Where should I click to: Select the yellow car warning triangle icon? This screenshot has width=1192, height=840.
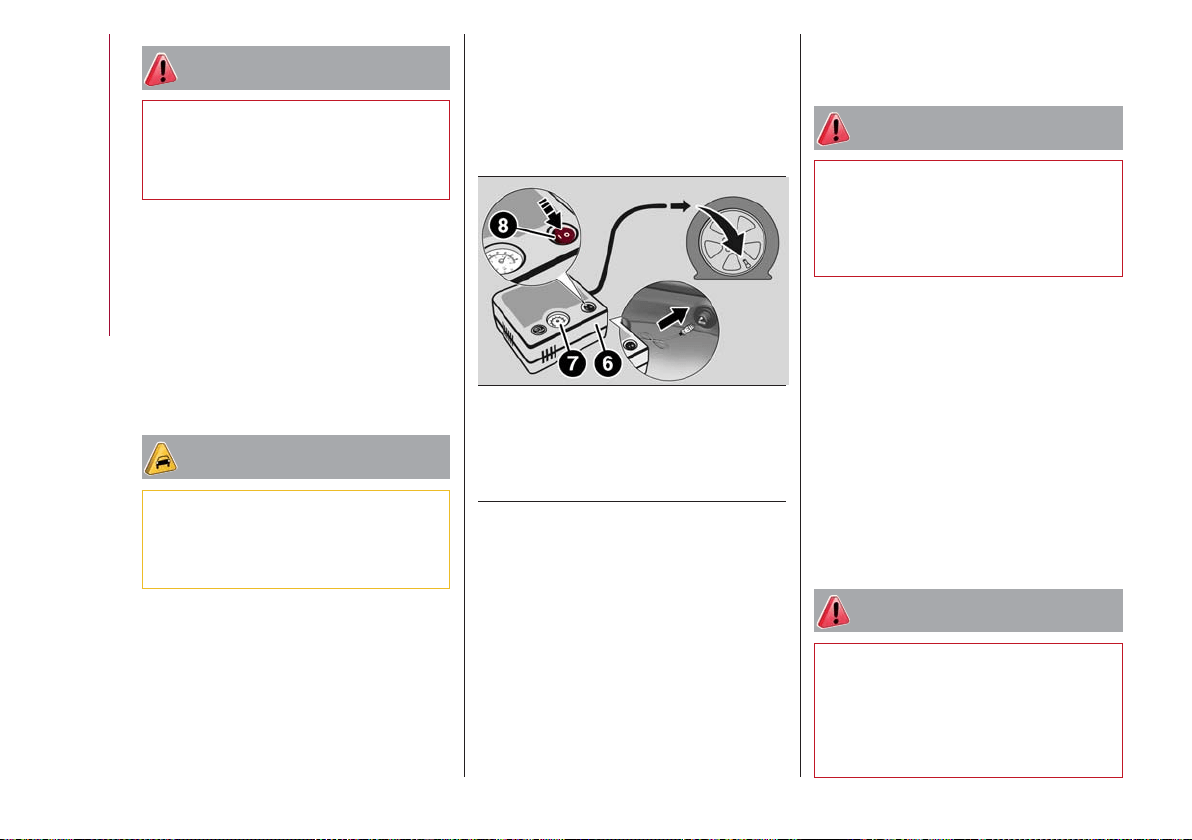pyautogui.click(x=160, y=458)
